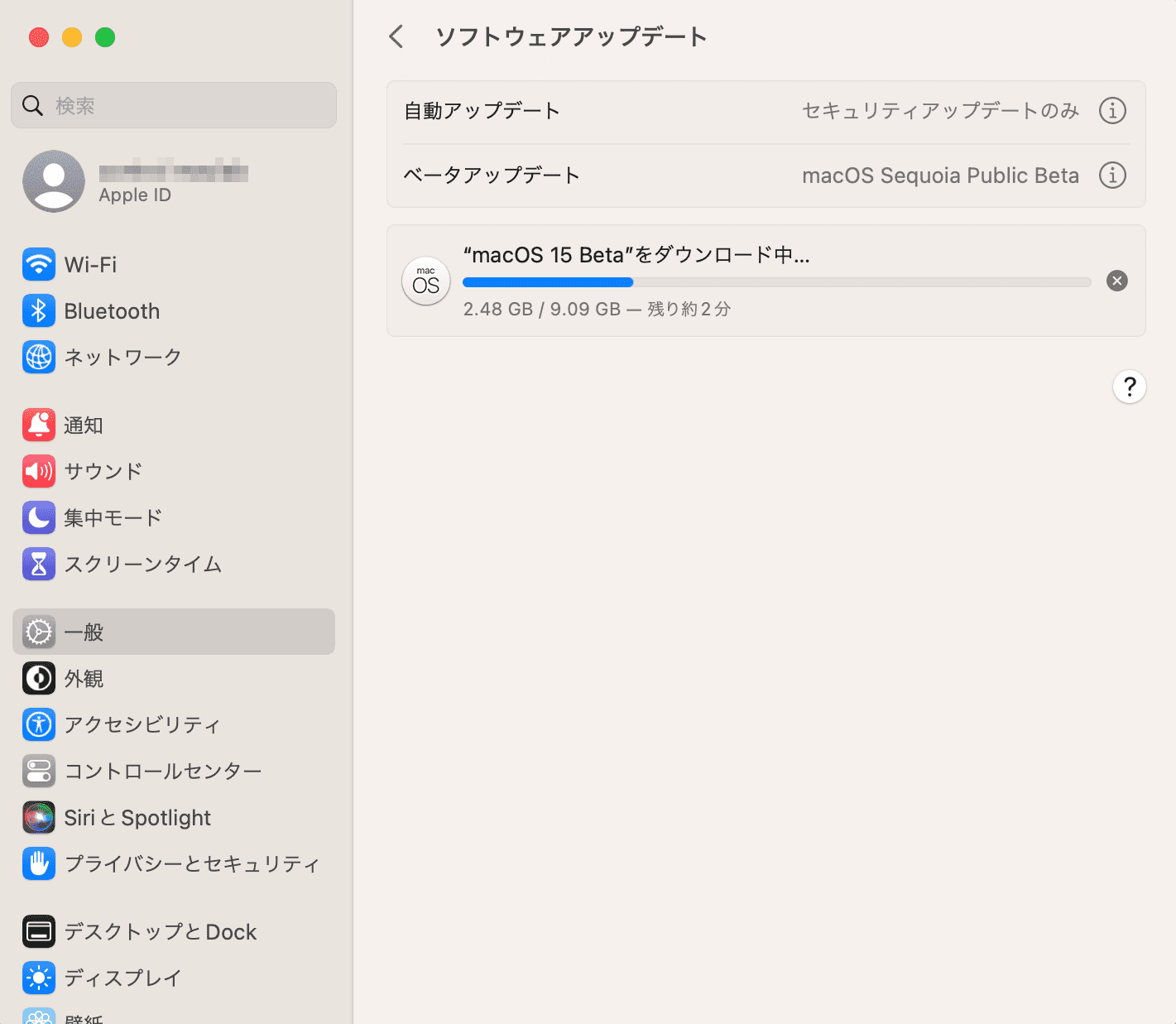The height and width of the screenshot is (1024, 1176).
Task: Click the gear icon for 一般
Action: tap(39, 632)
